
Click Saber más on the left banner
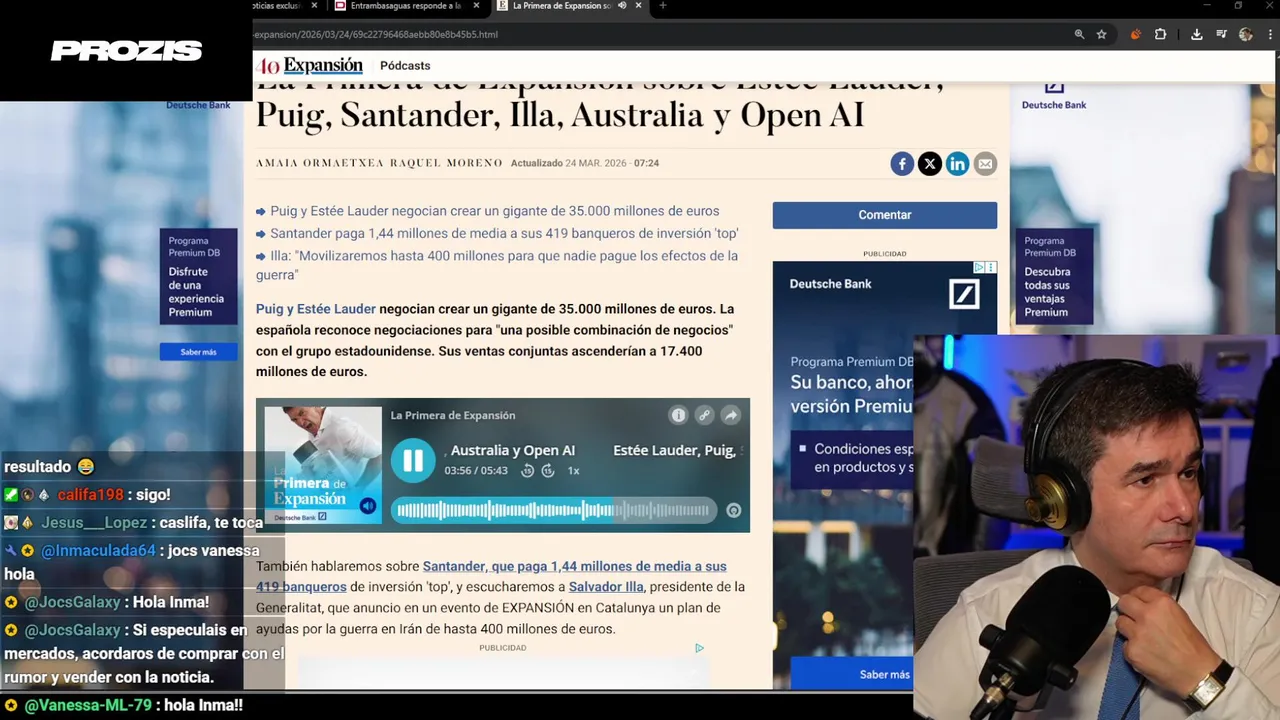198,352
